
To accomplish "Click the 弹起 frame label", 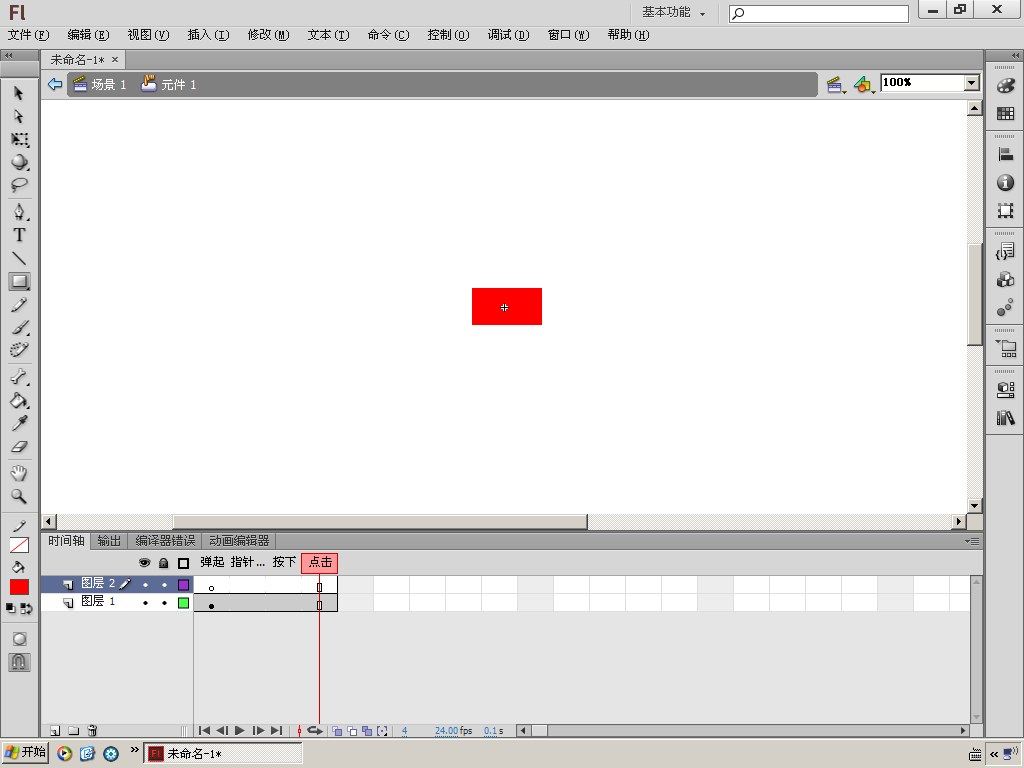I will click(212, 562).
